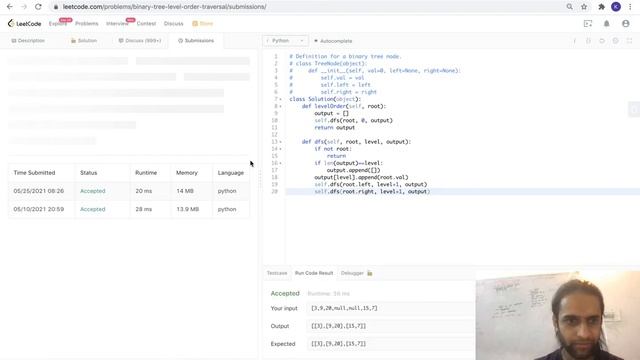Screen dimensions: 640x360
Task: Open the Explore menu item
Action: coord(58,24)
